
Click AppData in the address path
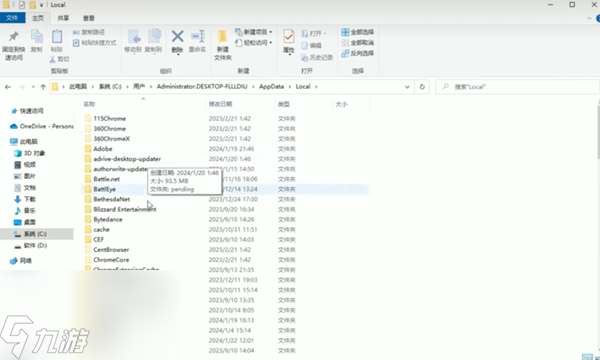pos(271,86)
